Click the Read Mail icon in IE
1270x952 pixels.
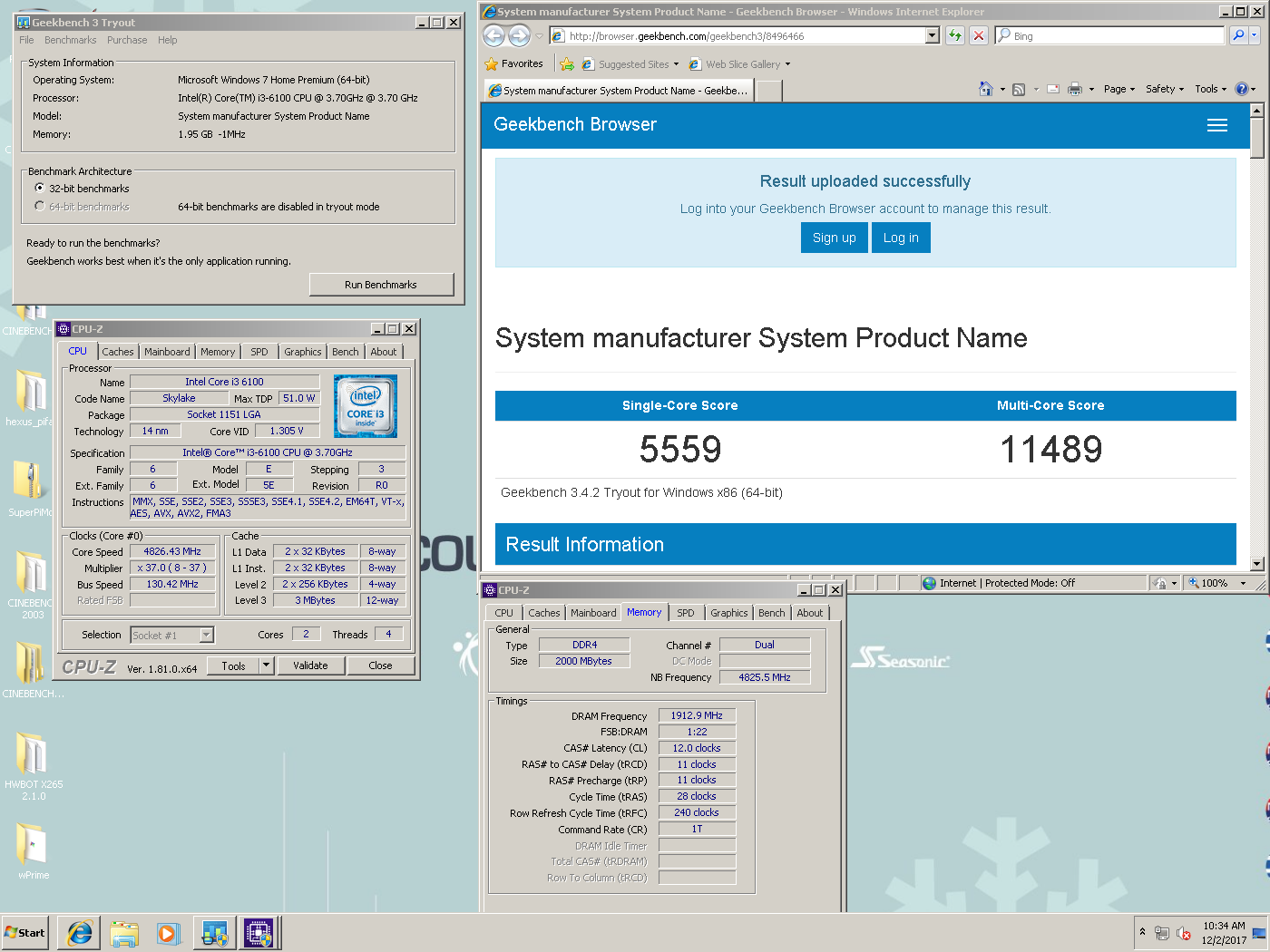(x=1053, y=89)
